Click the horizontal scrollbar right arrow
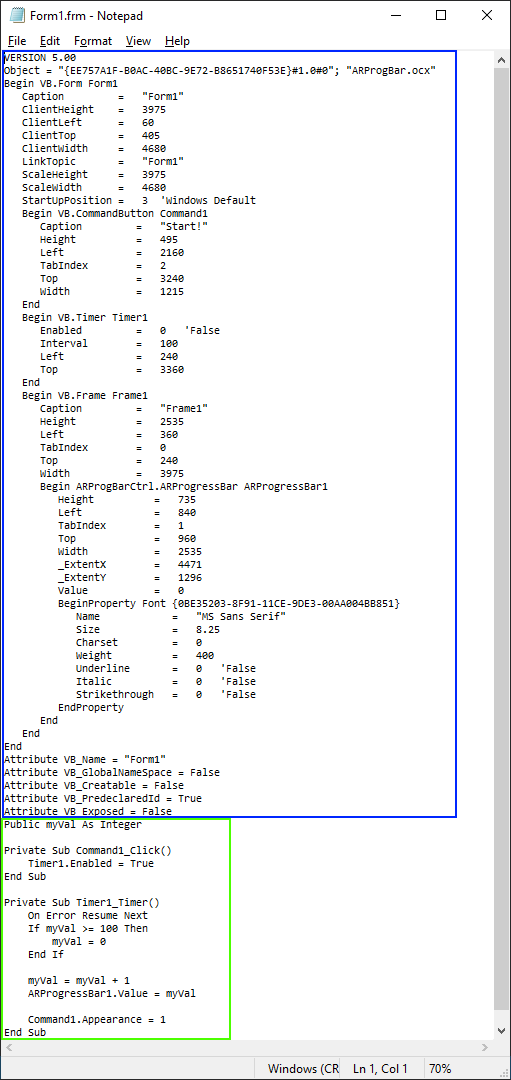Viewport: 511px width, 1080px height. [487, 1047]
